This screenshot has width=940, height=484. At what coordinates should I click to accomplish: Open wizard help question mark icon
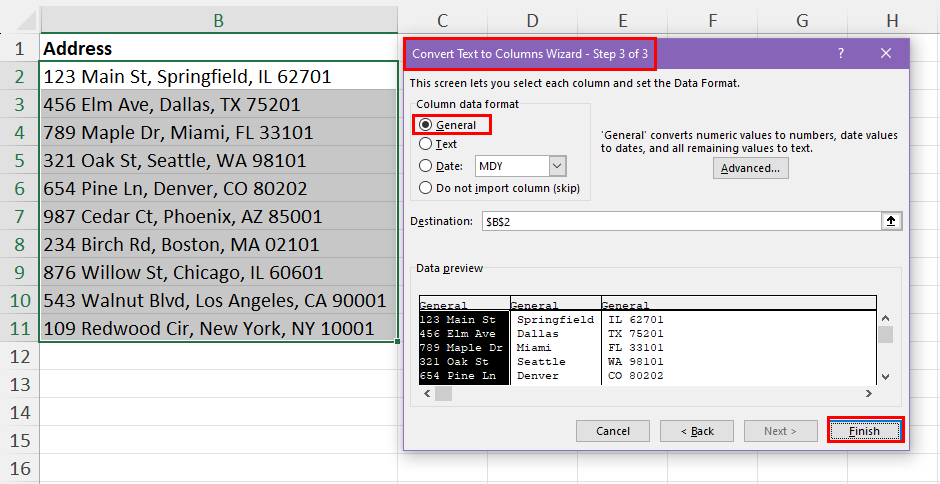(x=841, y=53)
